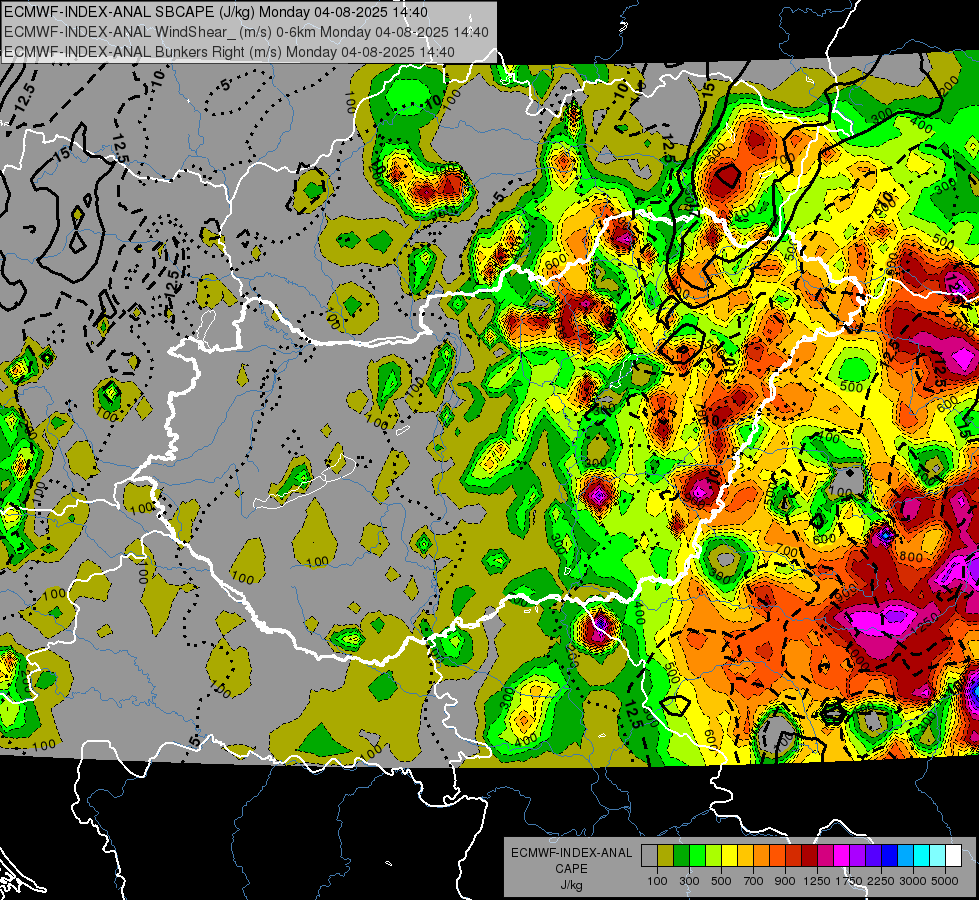Click the legend label CAPE
Viewport: 979px width, 900px height.
571,869
